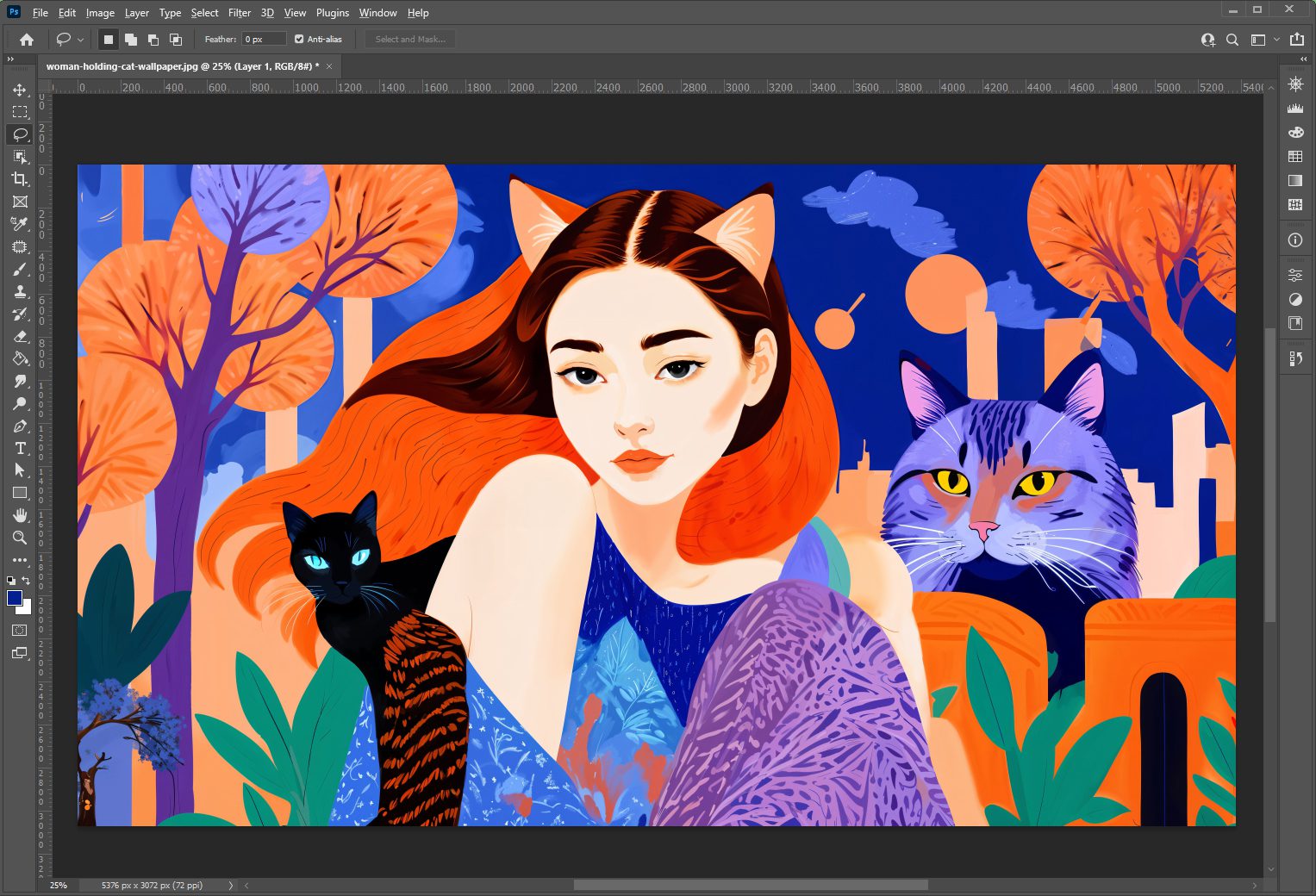
Task: Select the Object Selection tool
Action: [20, 157]
